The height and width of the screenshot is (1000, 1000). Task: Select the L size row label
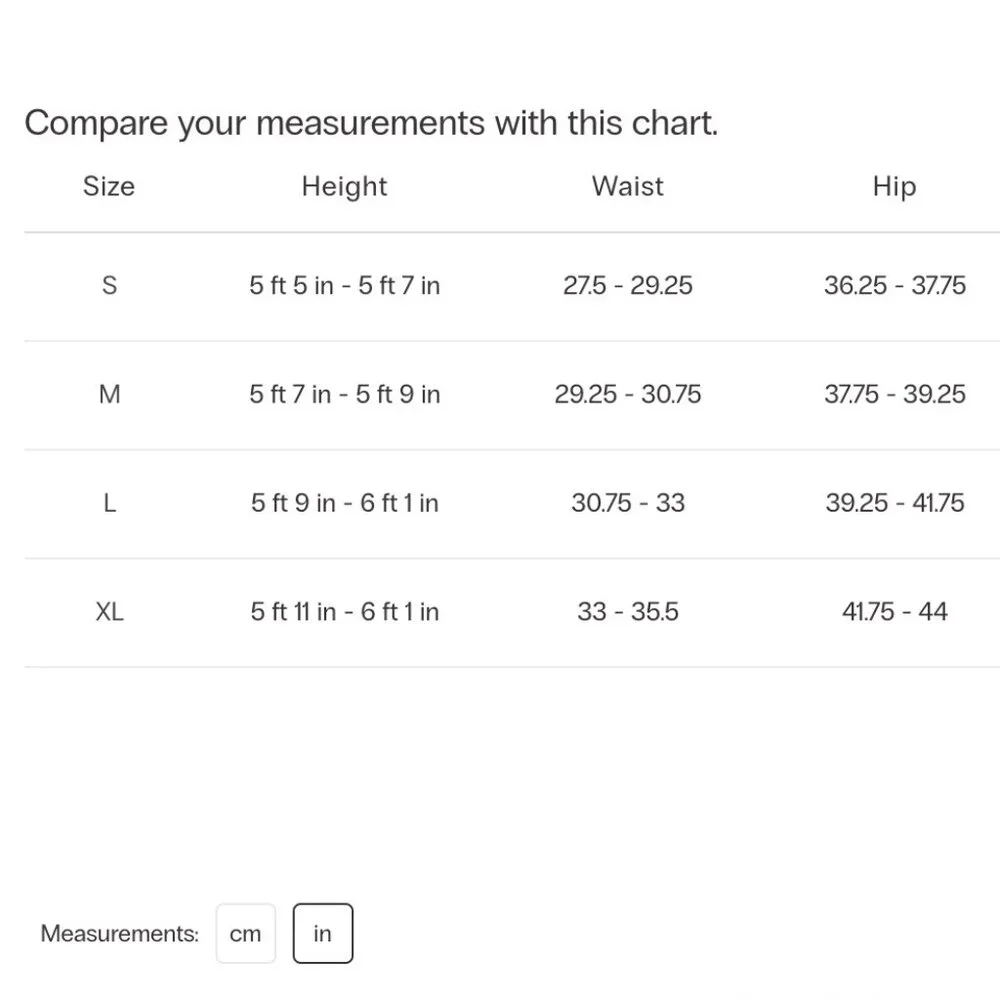tap(109, 503)
